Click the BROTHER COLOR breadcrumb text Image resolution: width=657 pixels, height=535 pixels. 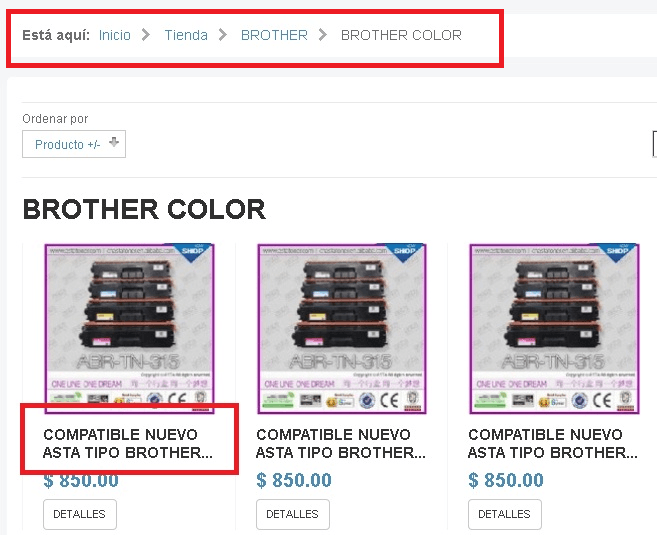(401, 35)
